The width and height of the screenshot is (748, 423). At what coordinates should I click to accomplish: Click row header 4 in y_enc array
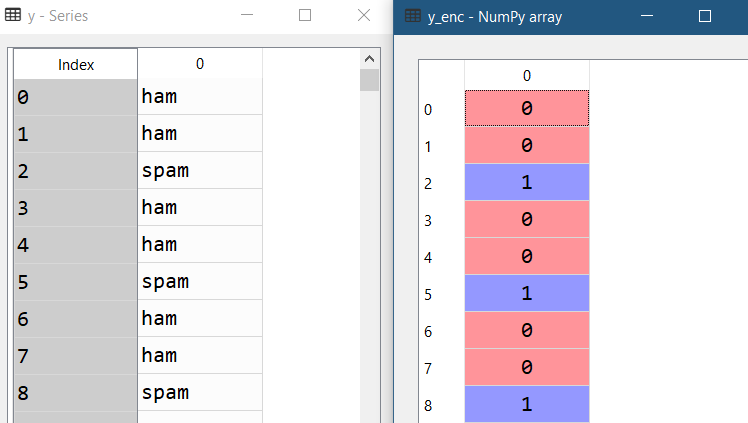[442, 257]
